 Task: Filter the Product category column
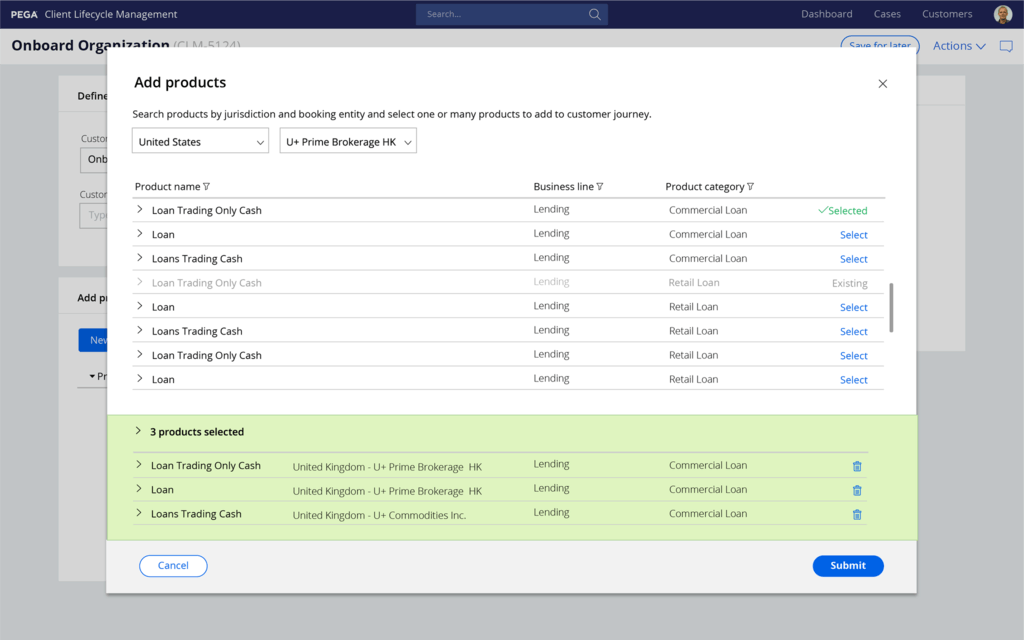tap(750, 187)
